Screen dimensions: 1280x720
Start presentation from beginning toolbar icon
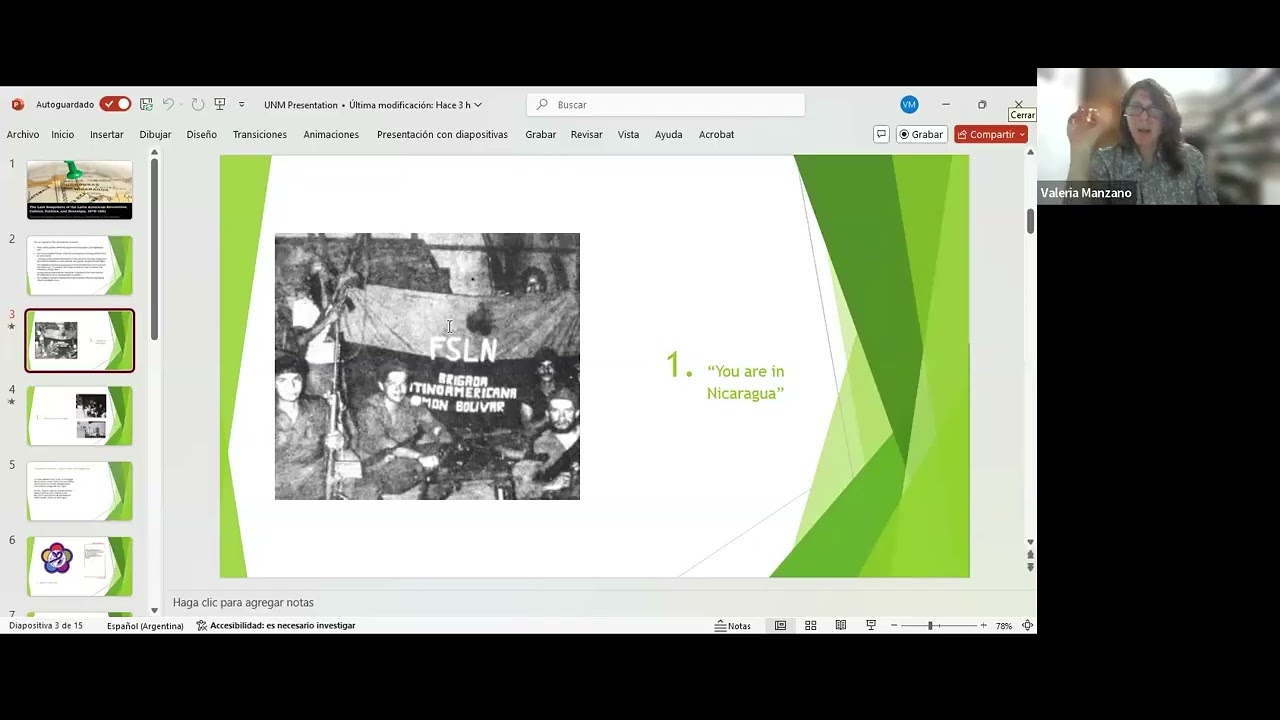(x=220, y=104)
